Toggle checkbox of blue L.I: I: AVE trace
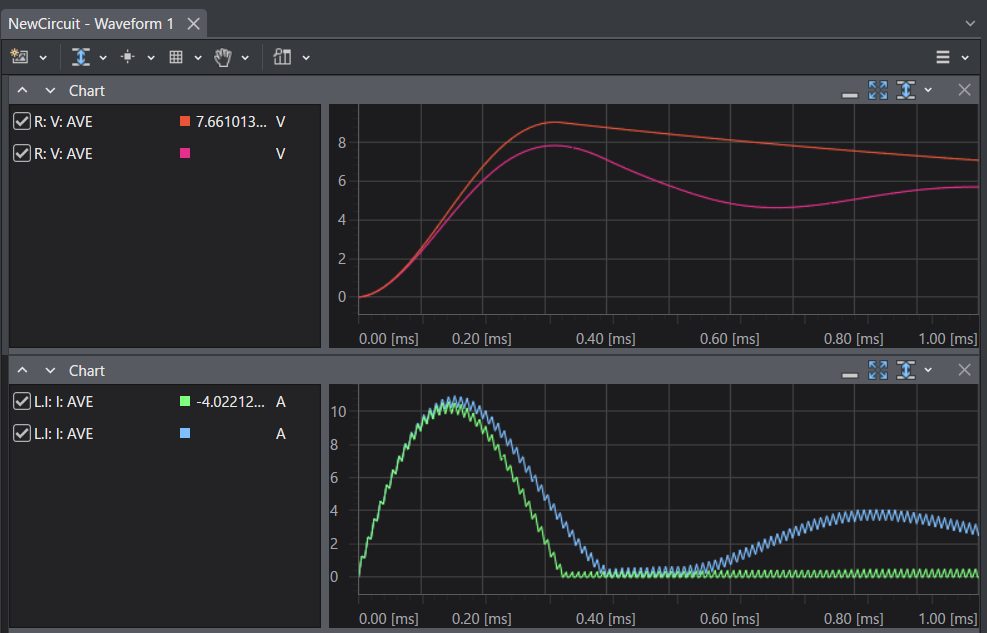Screen dimensions: 987x633 coord(21,433)
